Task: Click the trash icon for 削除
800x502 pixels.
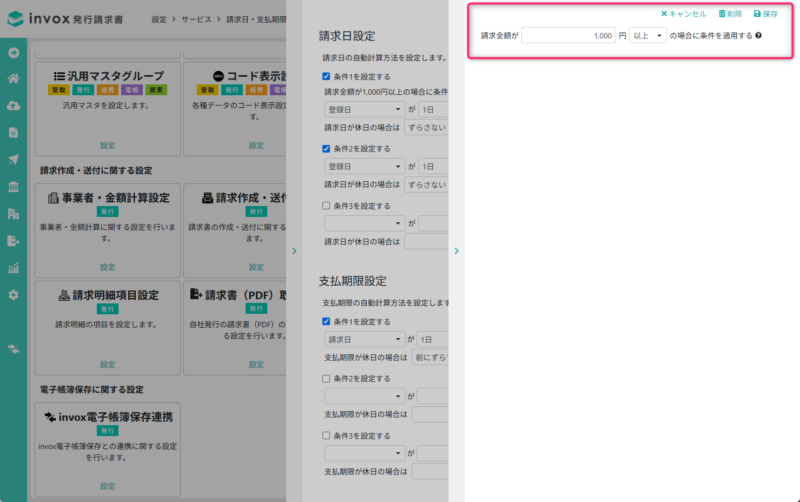Action: [722, 14]
